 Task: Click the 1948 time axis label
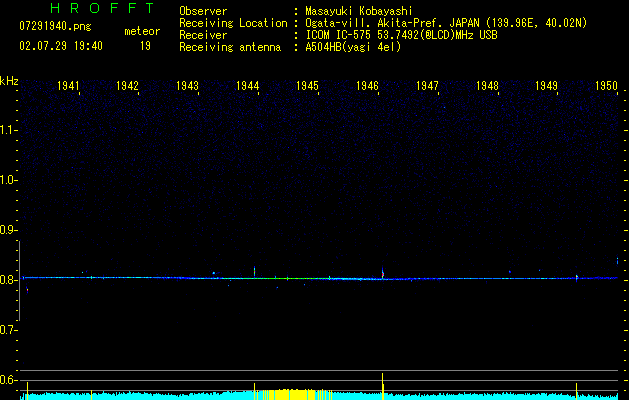point(487,85)
